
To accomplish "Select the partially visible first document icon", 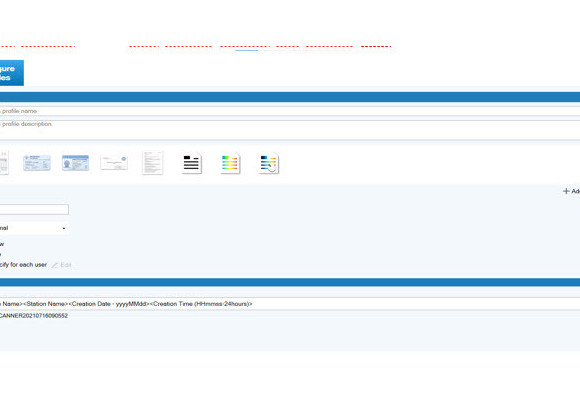I will pos(4,163).
